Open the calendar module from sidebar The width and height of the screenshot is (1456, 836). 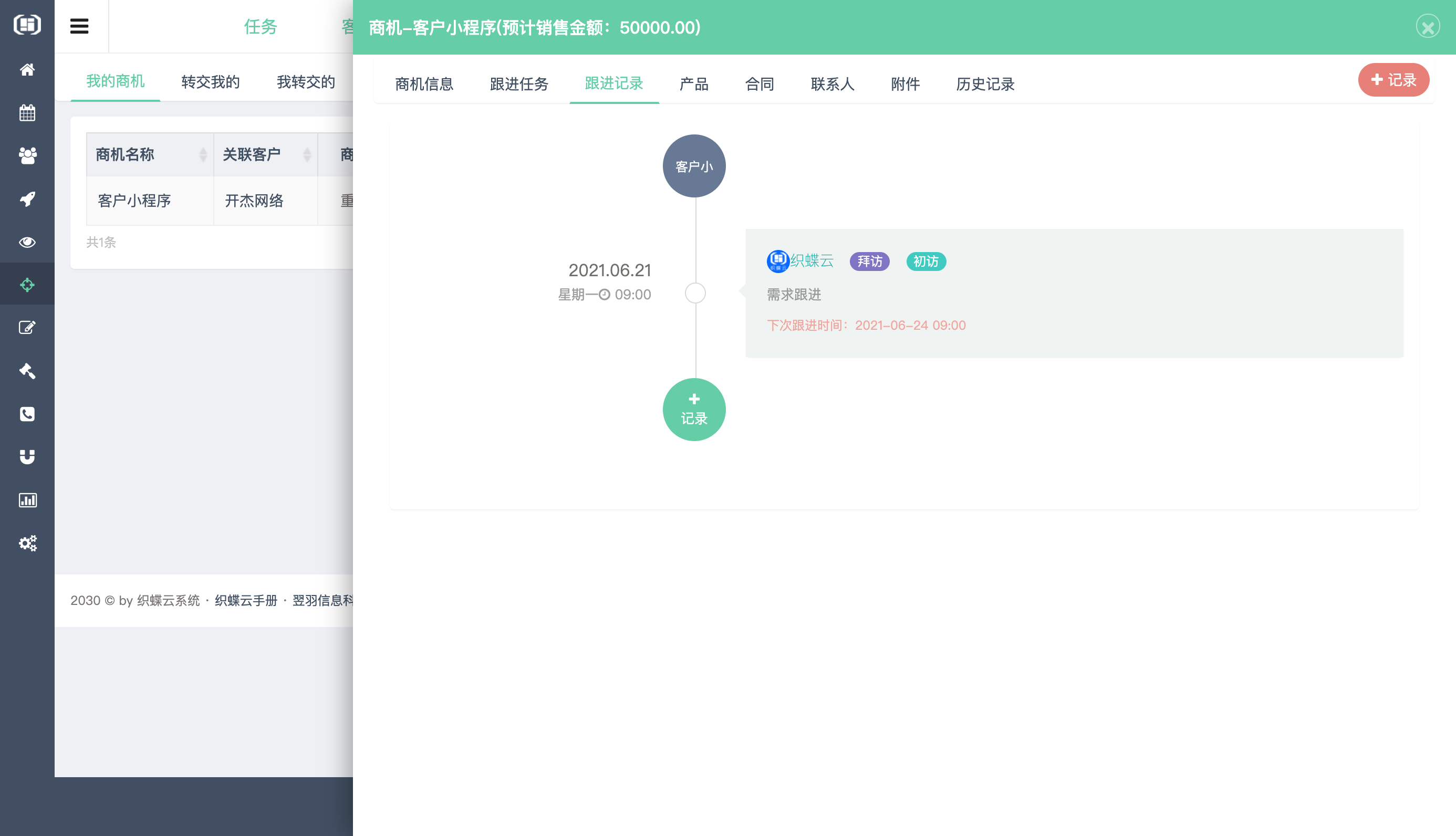pos(27,112)
